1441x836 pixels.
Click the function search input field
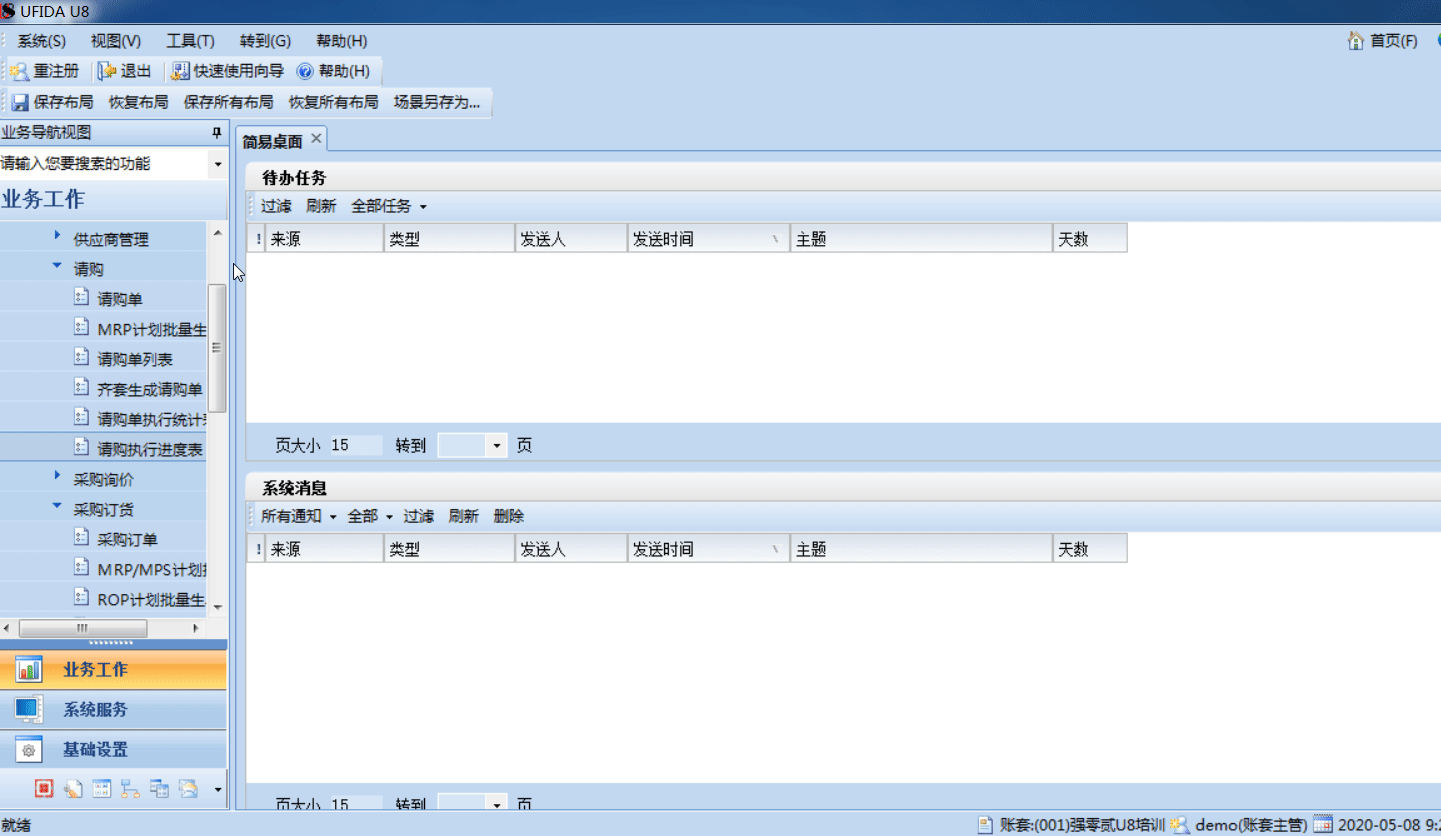pos(104,163)
